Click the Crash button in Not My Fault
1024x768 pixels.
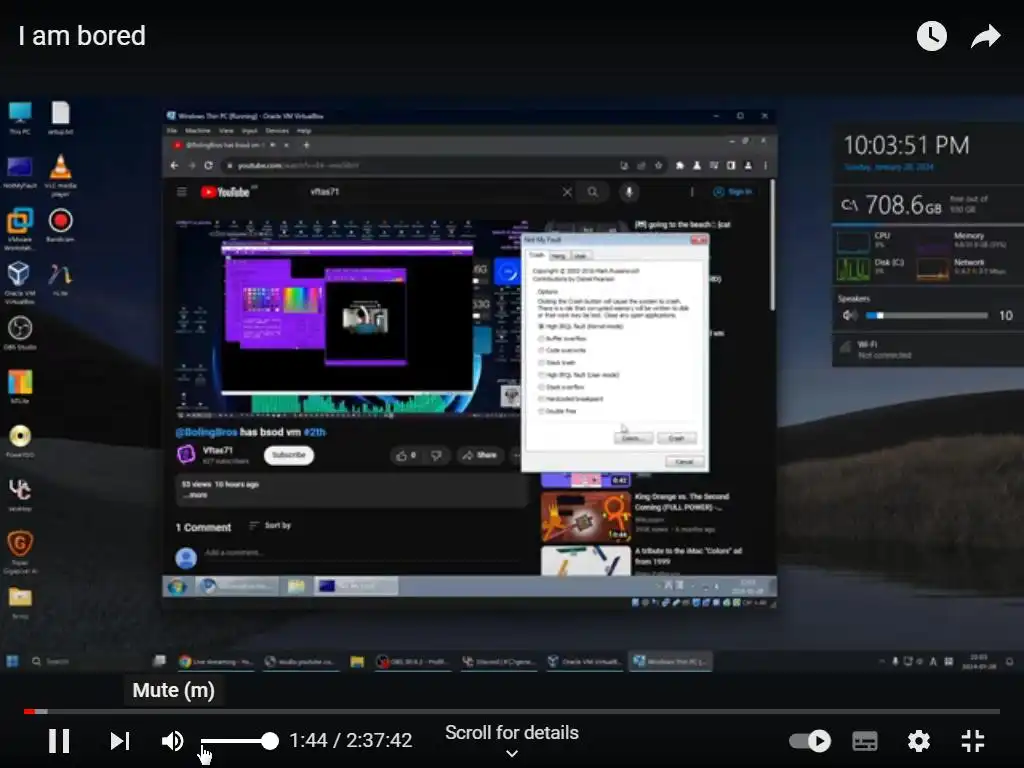[677, 438]
